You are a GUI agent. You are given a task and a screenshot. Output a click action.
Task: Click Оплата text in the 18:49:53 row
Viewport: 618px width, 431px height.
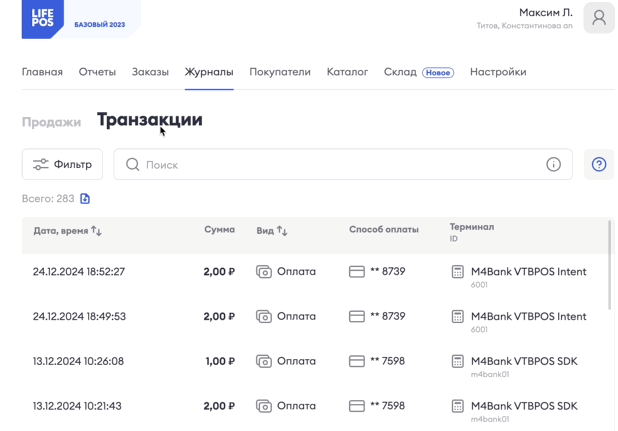tap(296, 316)
